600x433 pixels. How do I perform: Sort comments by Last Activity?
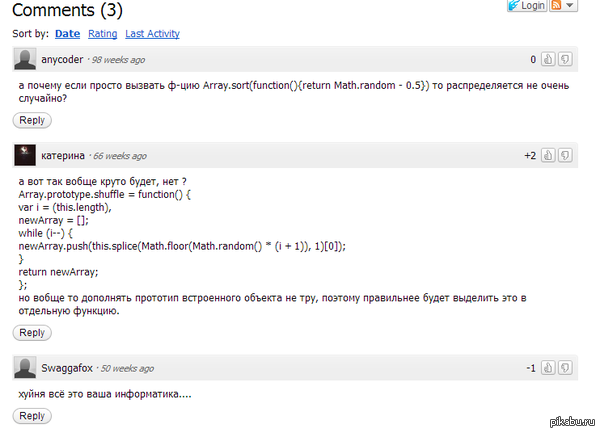[x=152, y=34]
